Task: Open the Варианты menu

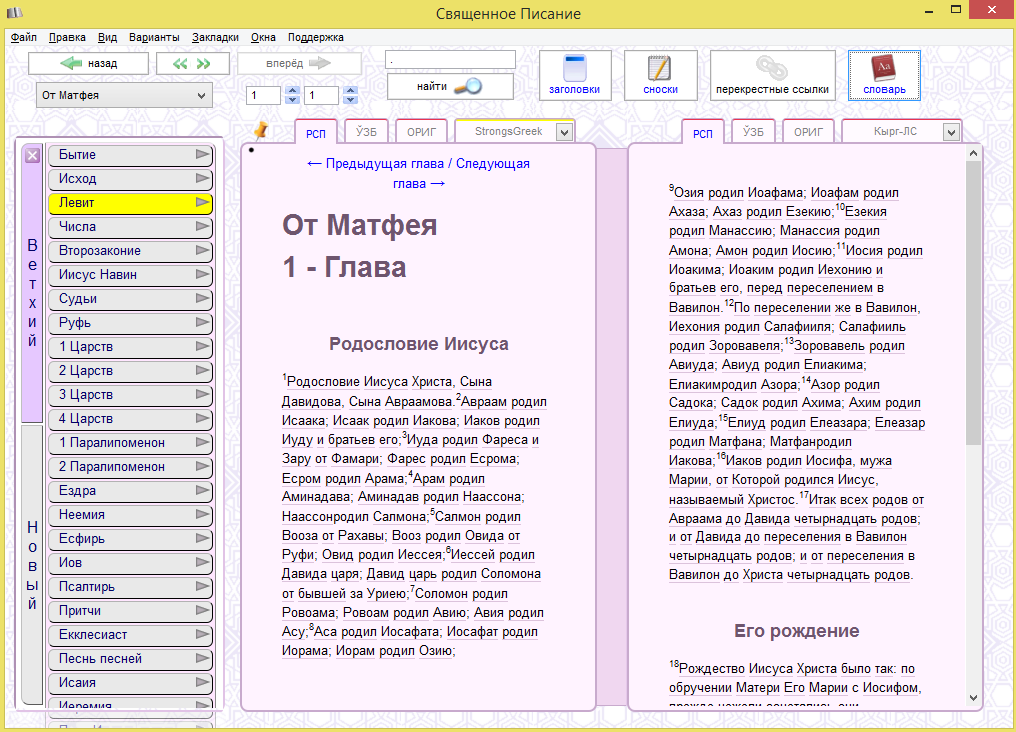Action: point(154,38)
